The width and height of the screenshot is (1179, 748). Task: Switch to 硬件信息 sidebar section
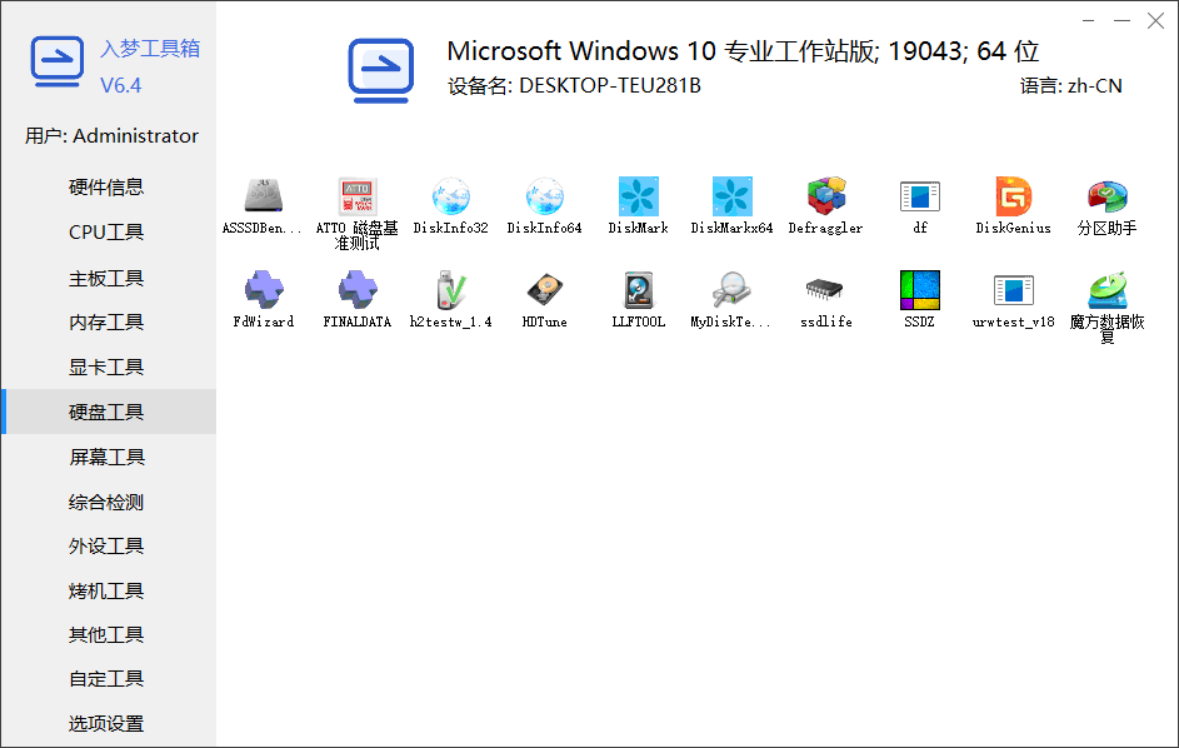(x=106, y=187)
